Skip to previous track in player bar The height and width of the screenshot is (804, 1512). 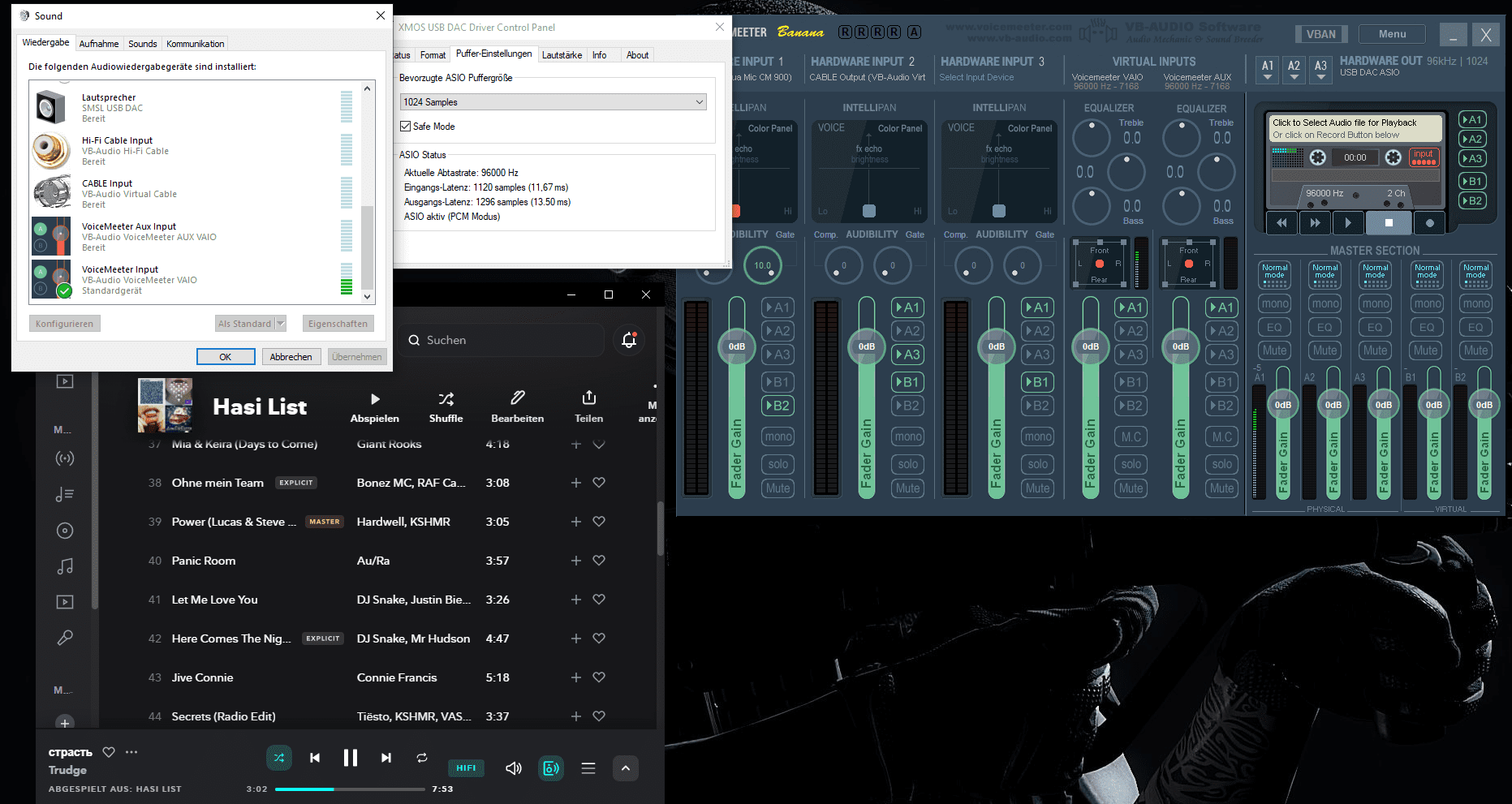(315, 758)
